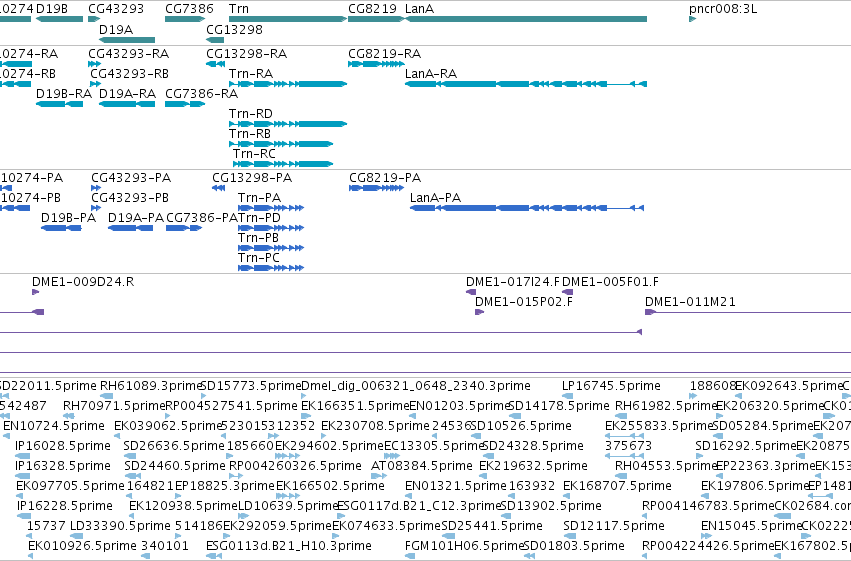This screenshot has height=561, width=851.
Task: Select the CG8219 gene feature
Action: 376,19
